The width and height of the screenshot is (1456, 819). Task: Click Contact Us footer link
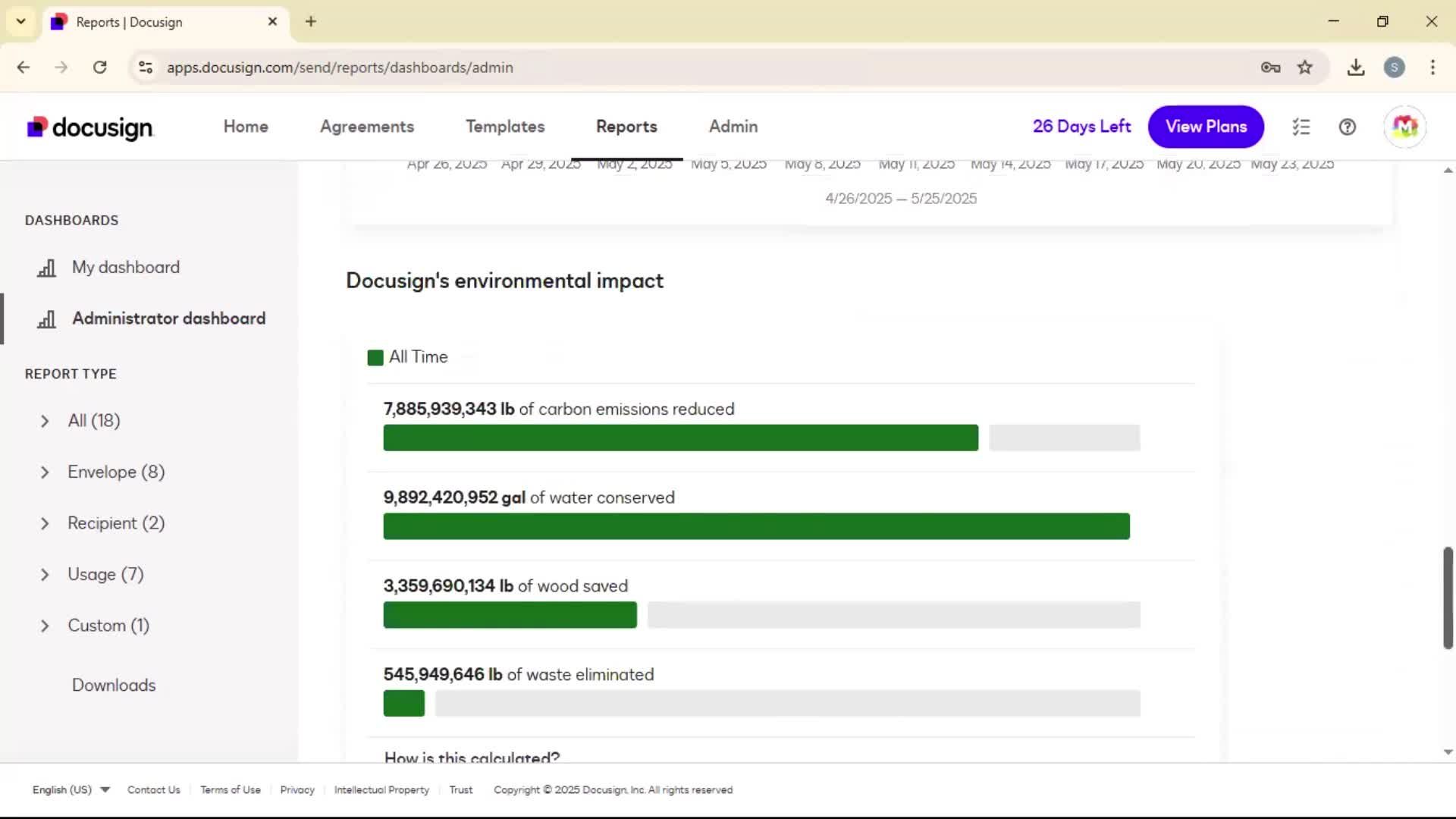154,789
